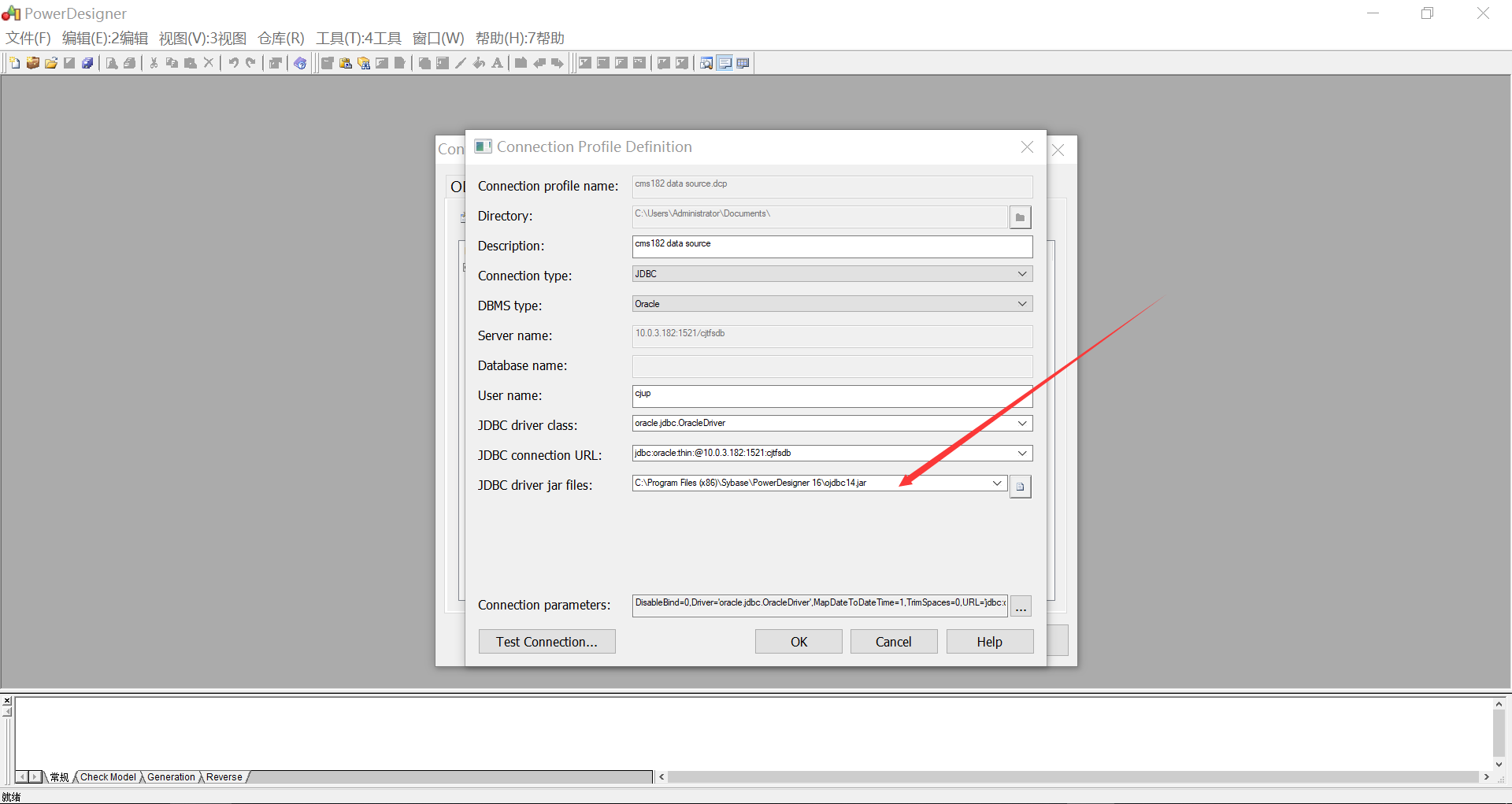
Task: Click the Save toolbar icon
Action: (69, 63)
